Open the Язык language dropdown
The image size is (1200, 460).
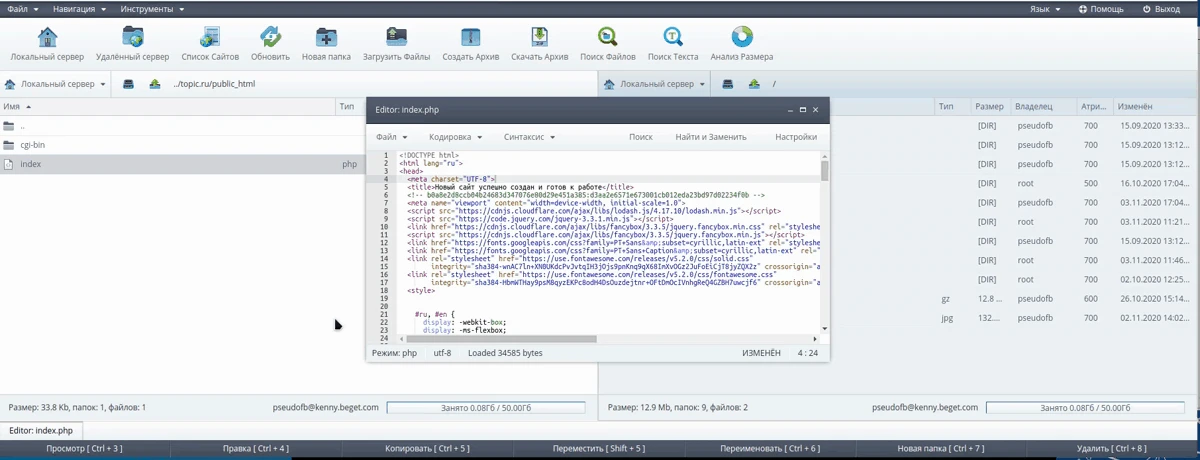1045,9
